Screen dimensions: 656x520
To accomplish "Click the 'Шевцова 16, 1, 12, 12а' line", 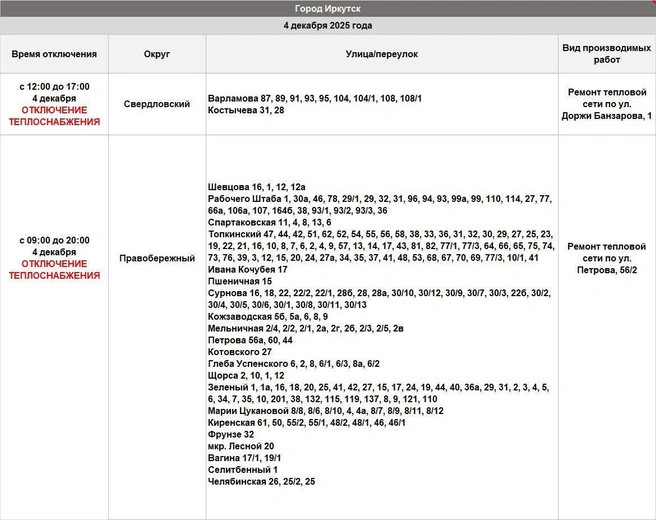I will (x=256, y=187).
